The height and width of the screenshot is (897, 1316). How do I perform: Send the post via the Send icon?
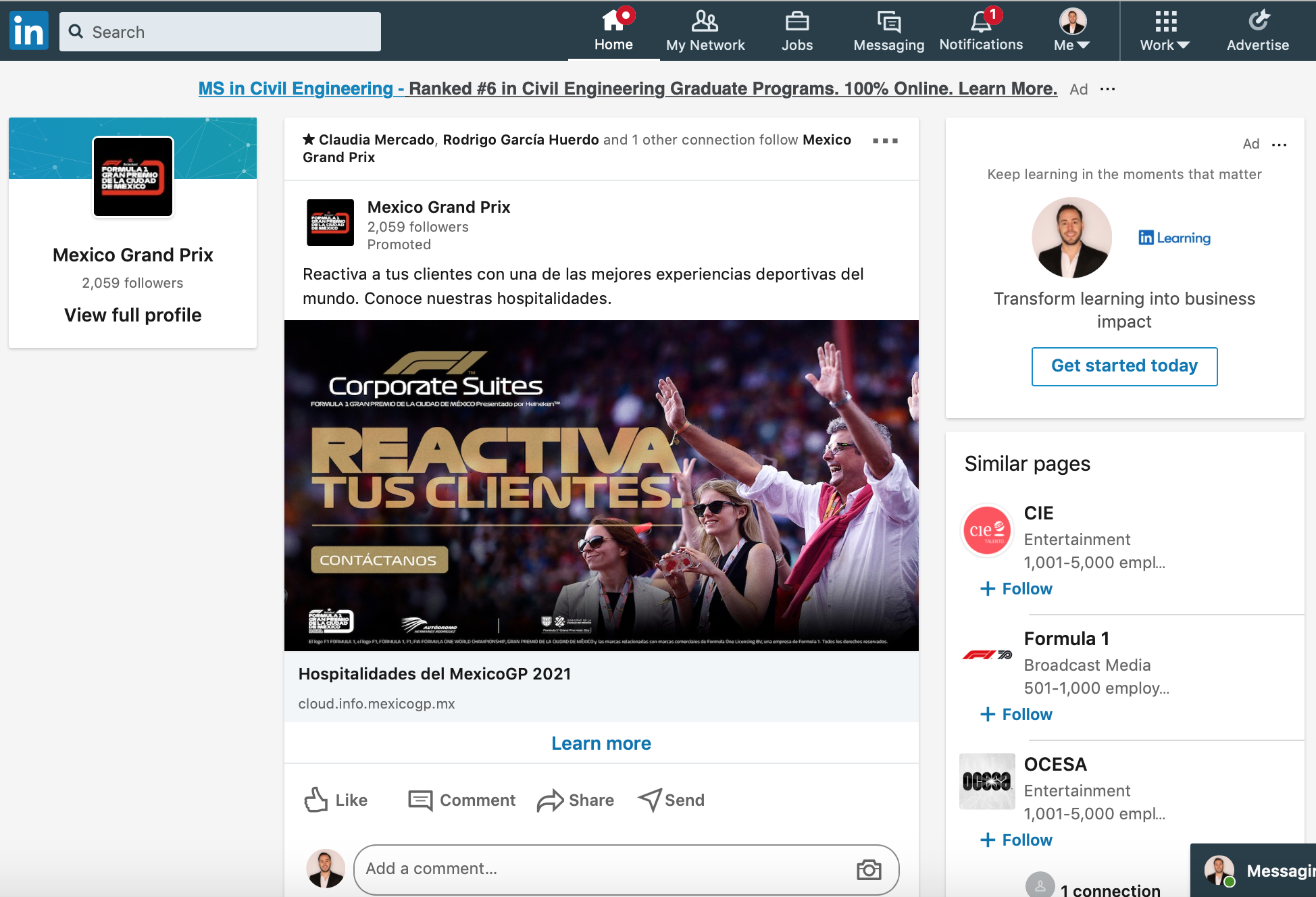(x=672, y=800)
